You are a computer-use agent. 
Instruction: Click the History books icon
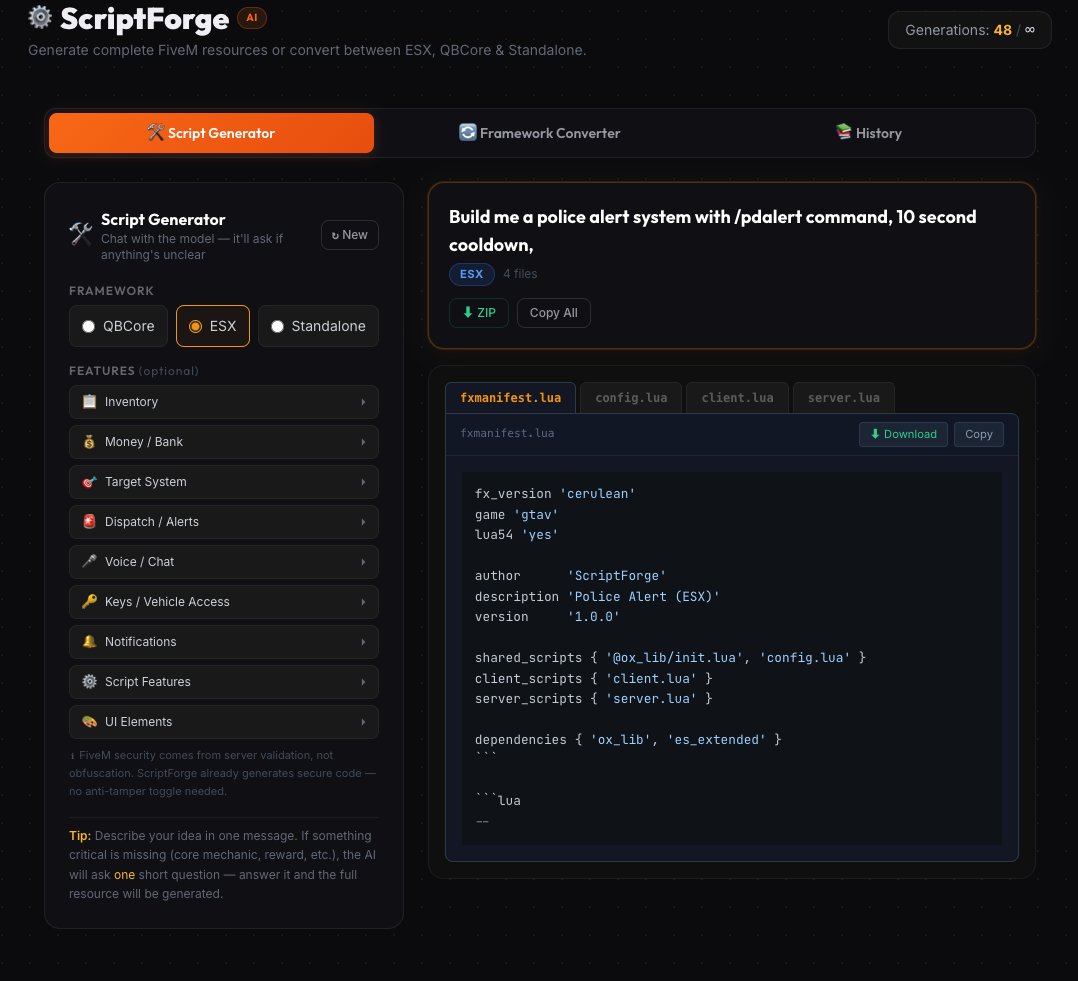(x=844, y=131)
